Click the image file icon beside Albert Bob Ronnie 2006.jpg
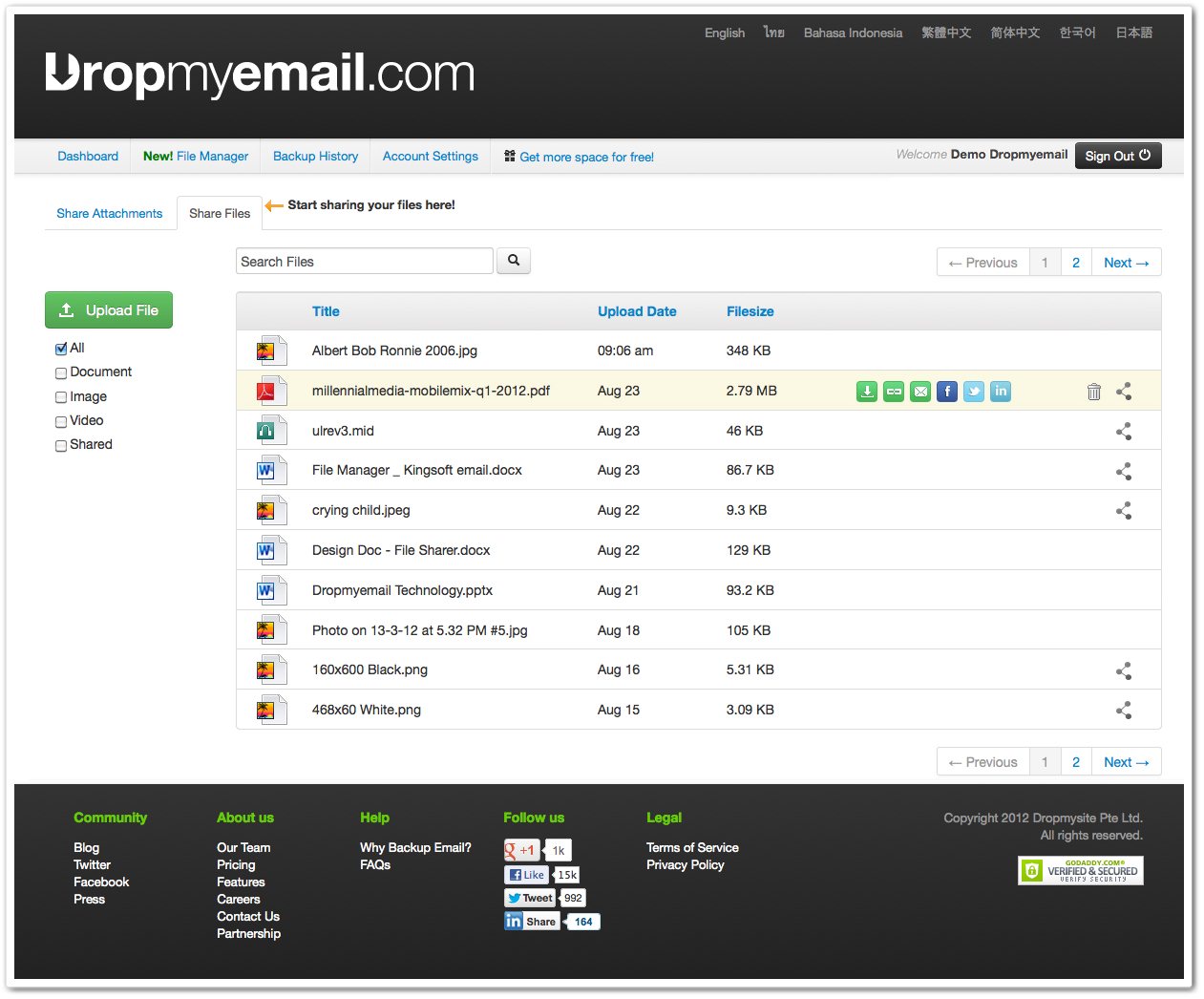The image size is (1204, 999). tap(271, 351)
